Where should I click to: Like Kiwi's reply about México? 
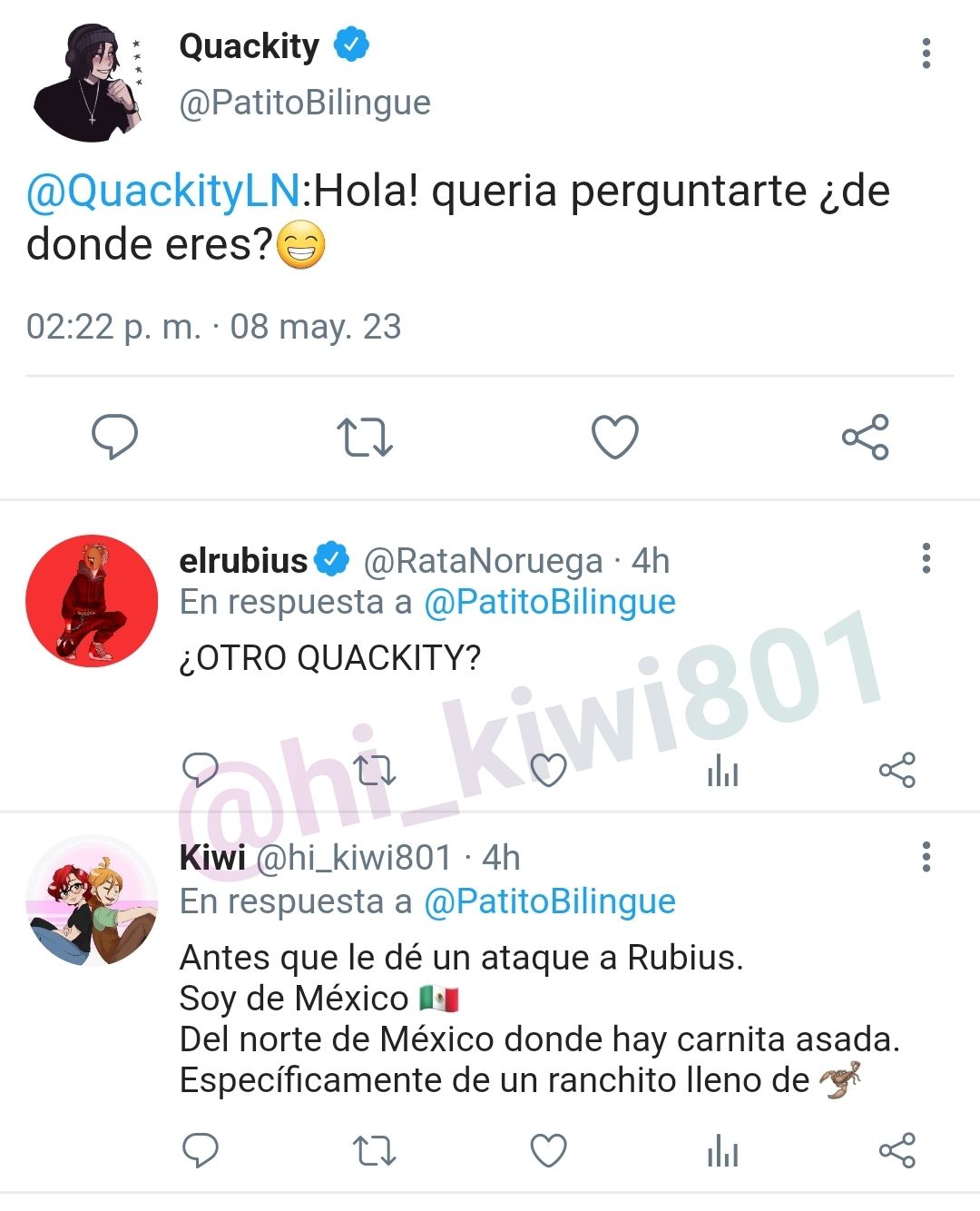tap(548, 1150)
